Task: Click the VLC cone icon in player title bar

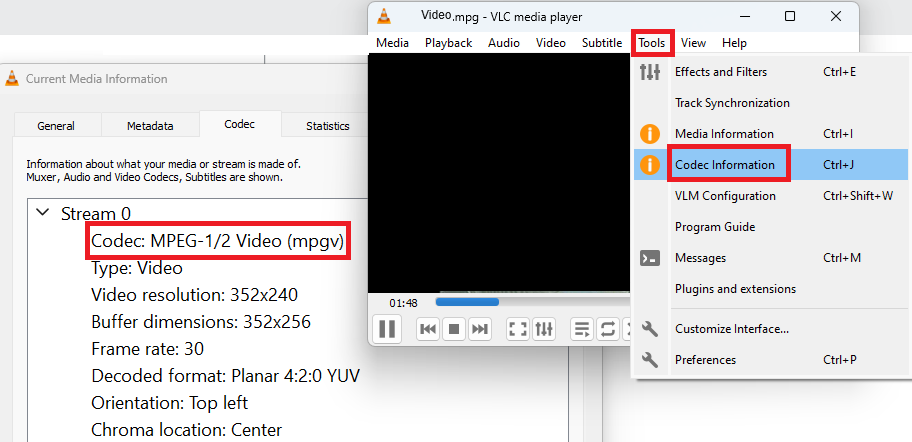Action: (384, 16)
